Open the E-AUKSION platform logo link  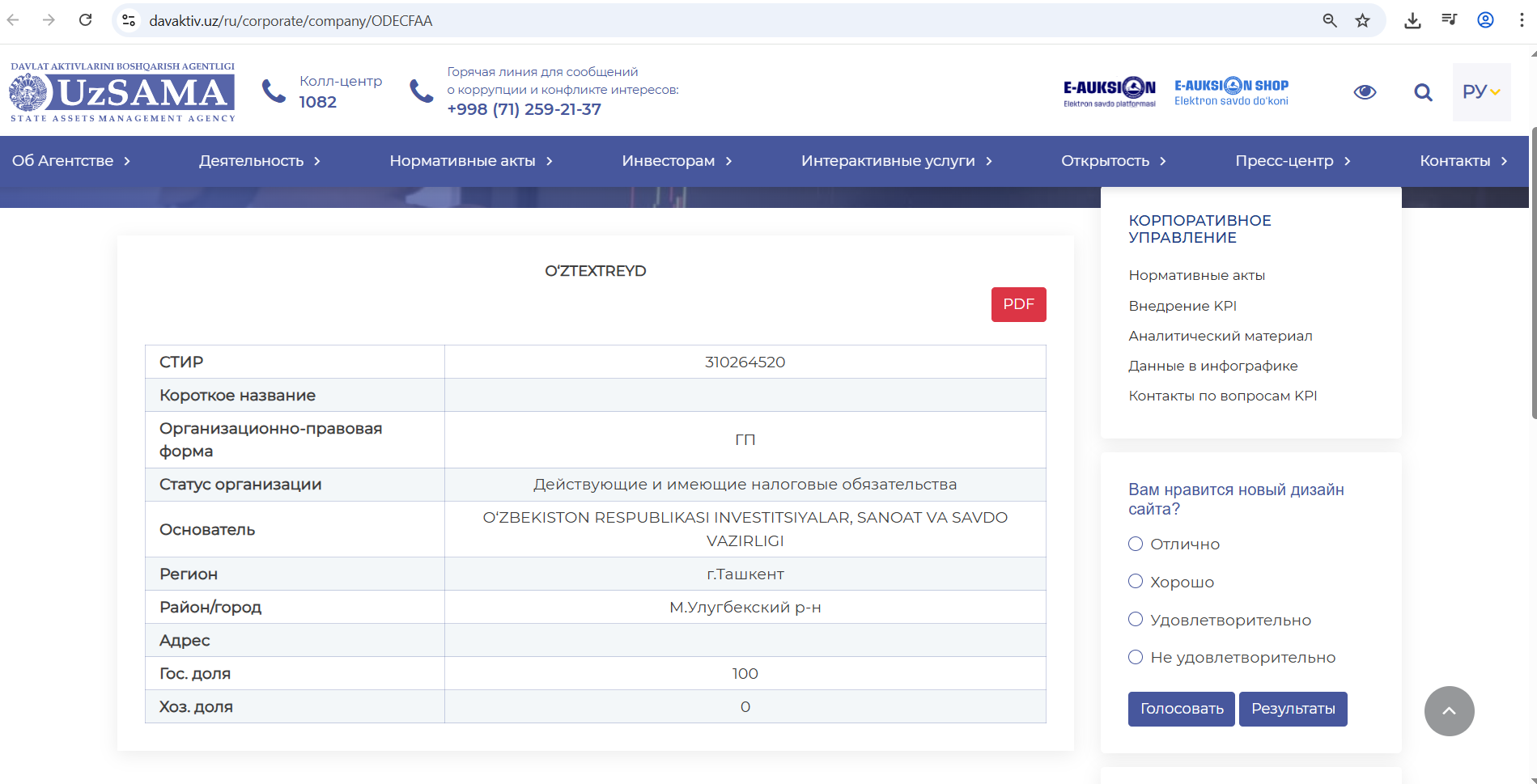1109,92
